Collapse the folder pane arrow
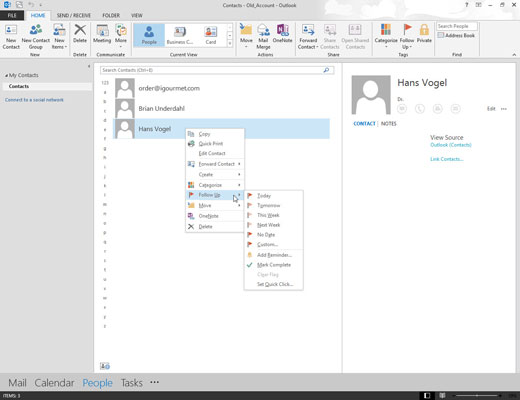The width and height of the screenshot is (520, 400). (x=89, y=66)
